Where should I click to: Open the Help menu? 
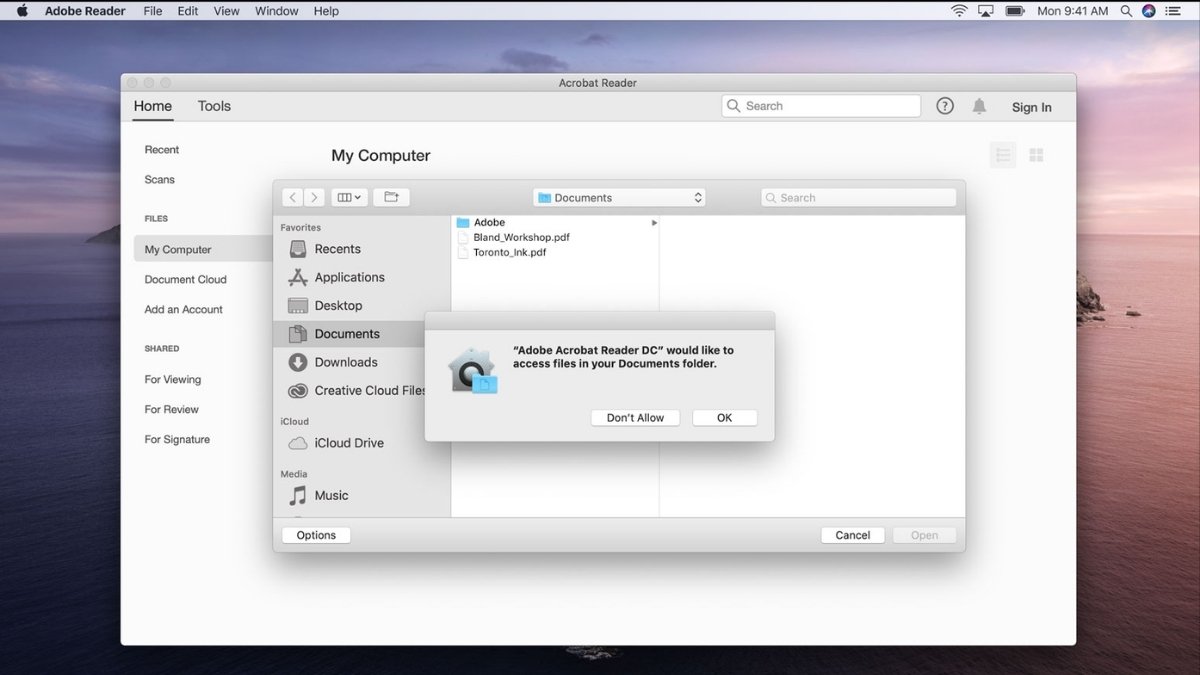pyautogui.click(x=326, y=11)
